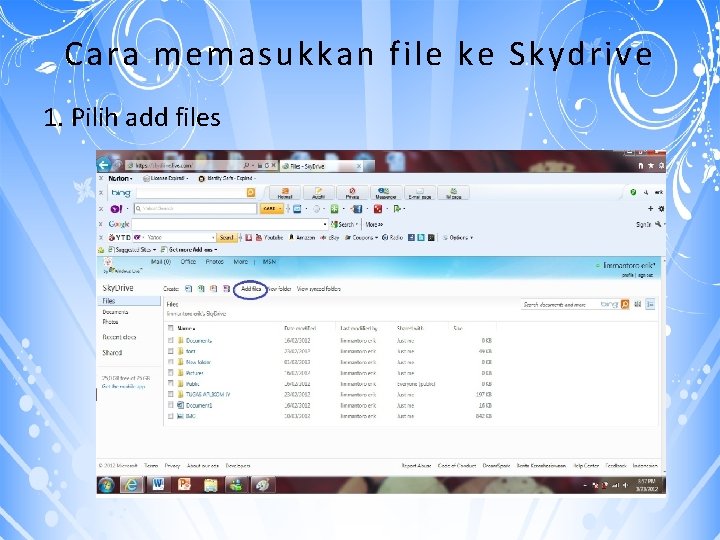
Task: Open the Google toolbar search box dropdown
Action: click(x=325, y=224)
